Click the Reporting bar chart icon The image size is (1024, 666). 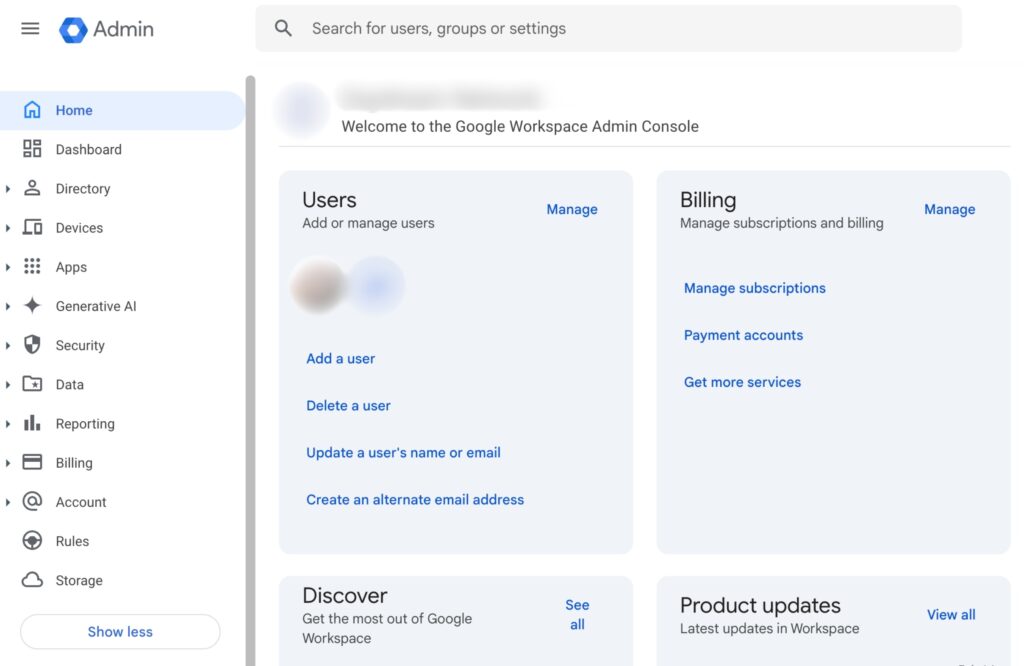pyautogui.click(x=32, y=423)
